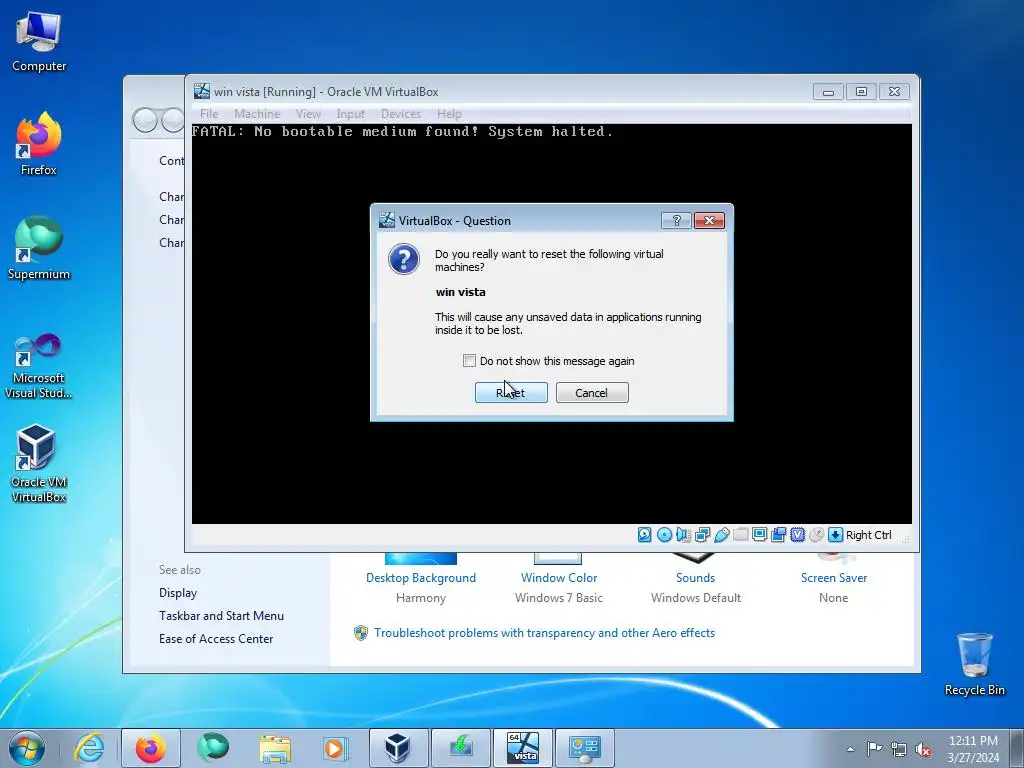
Task: Switch to VirtualBox Manager taskbar button
Action: [398, 748]
